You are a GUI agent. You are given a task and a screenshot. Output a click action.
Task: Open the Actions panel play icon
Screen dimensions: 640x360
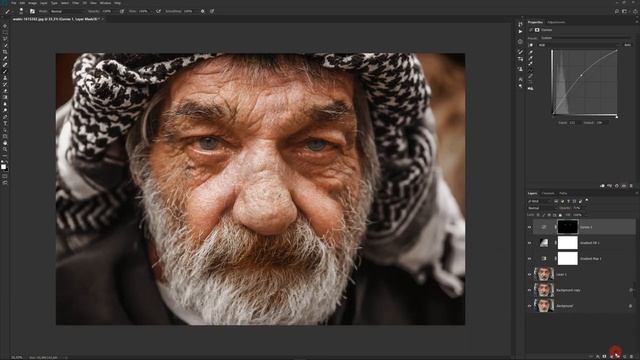(520, 31)
